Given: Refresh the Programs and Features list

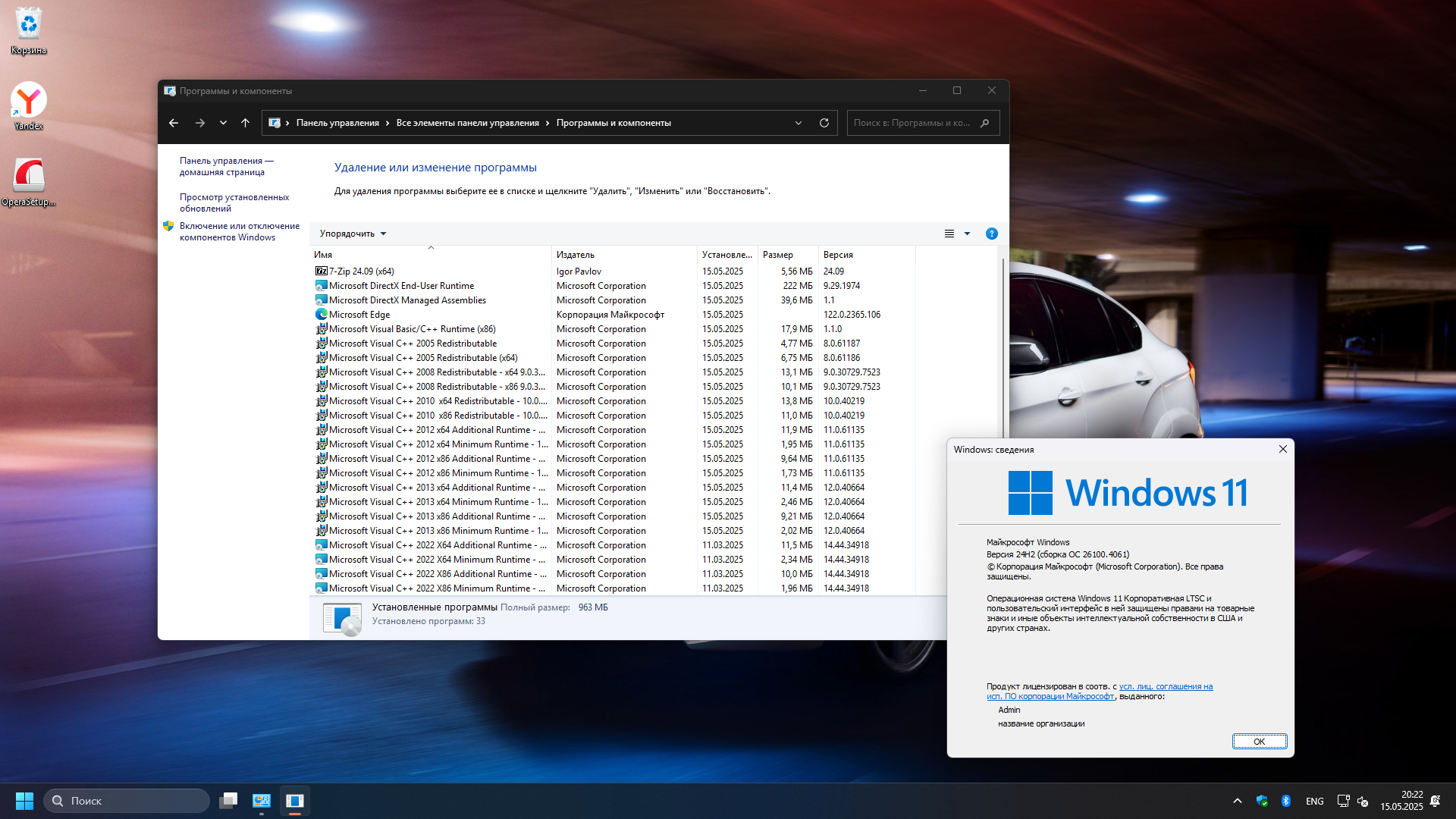Looking at the screenshot, I should (x=824, y=123).
